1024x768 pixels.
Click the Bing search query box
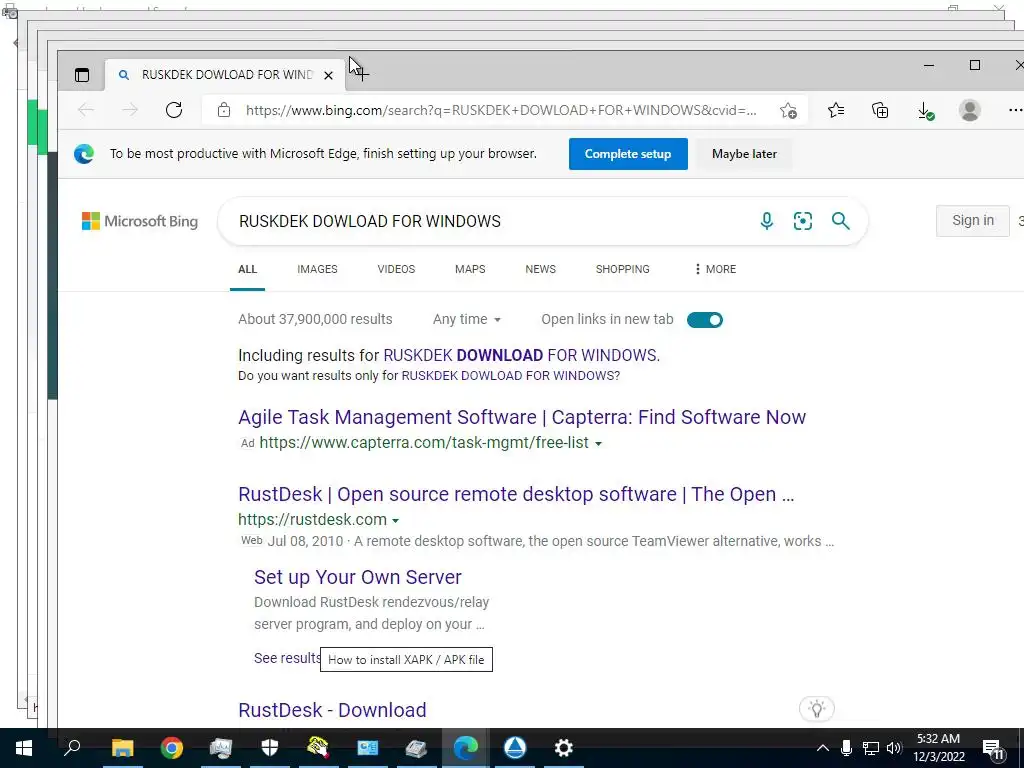tap(490, 221)
